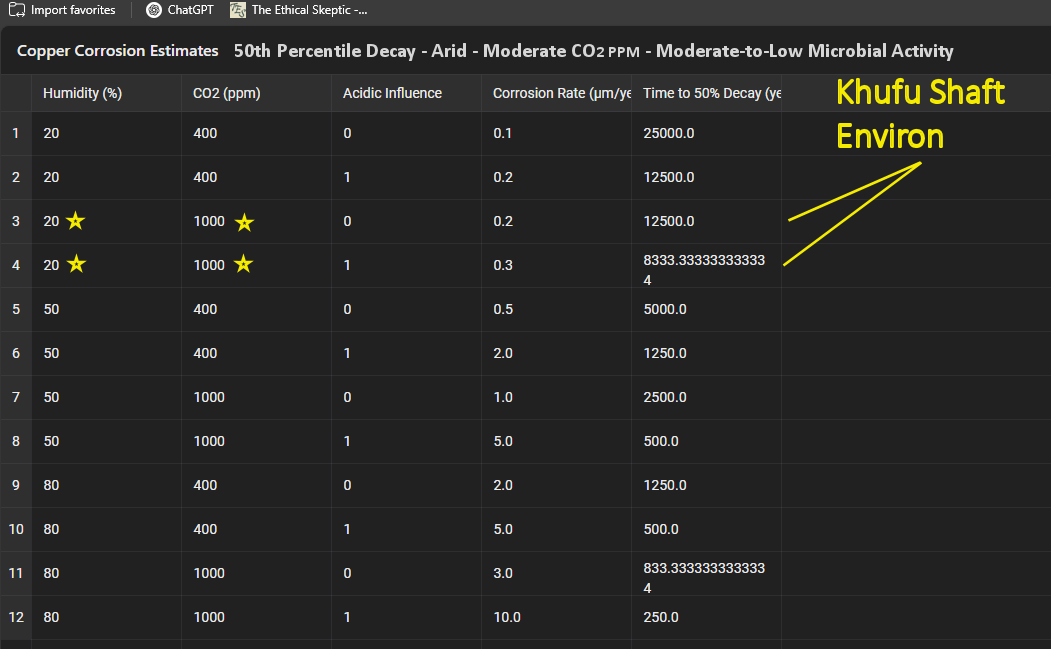The width and height of the screenshot is (1051, 649).
Task: Select row number 12 in the table
Action: pos(16,617)
